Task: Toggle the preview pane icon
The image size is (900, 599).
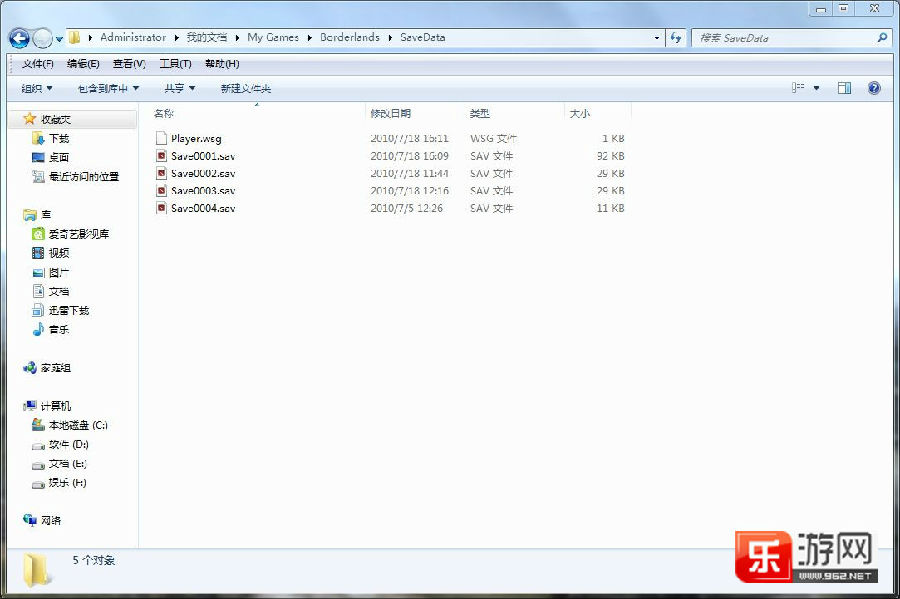Action: pos(844,88)
